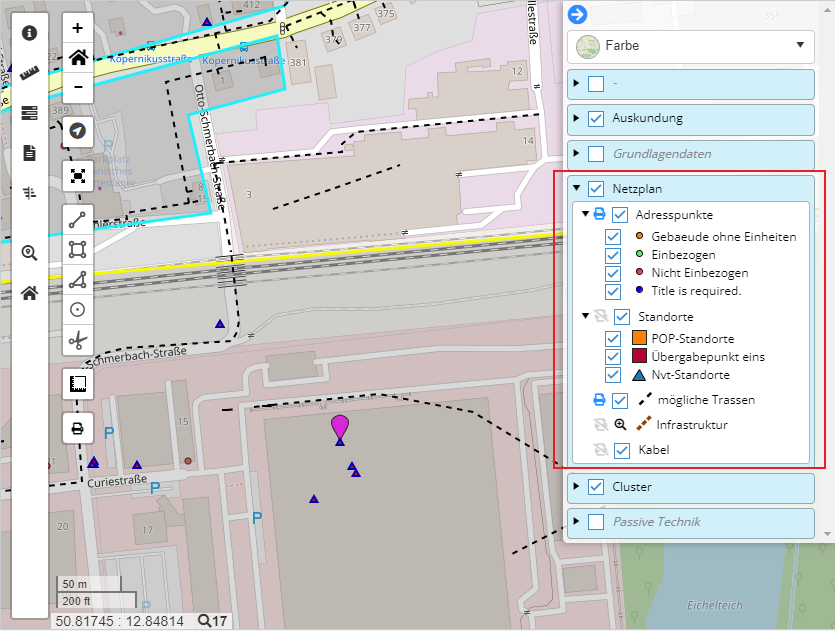Click the Title is required. label
Screen dimensions: 835x631
[x=696, y=291]
